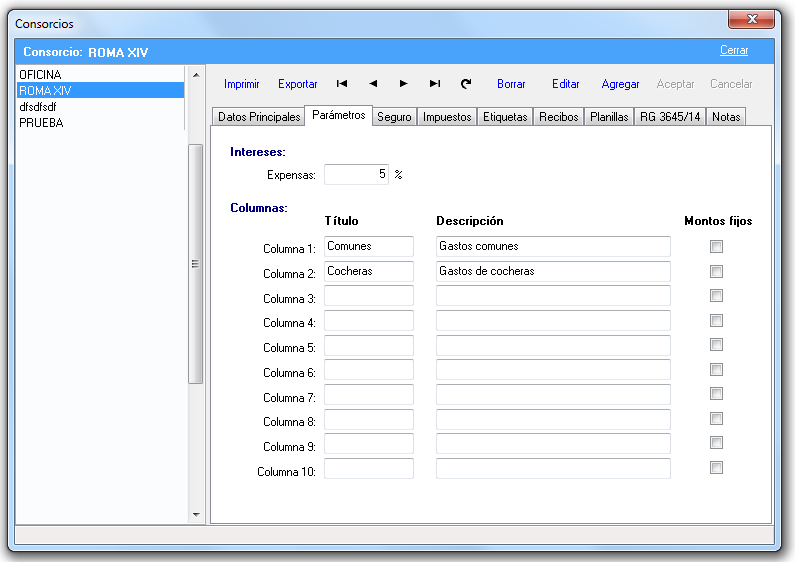The image size is (795, 562).
Task: Click the Cerrar link
Action: click(x=733, y=51)
